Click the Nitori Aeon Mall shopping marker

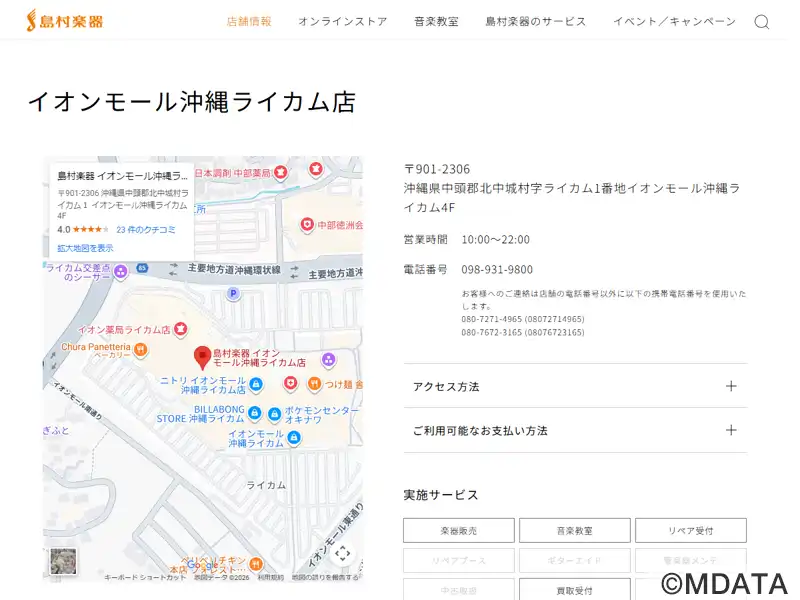(255, 384)
